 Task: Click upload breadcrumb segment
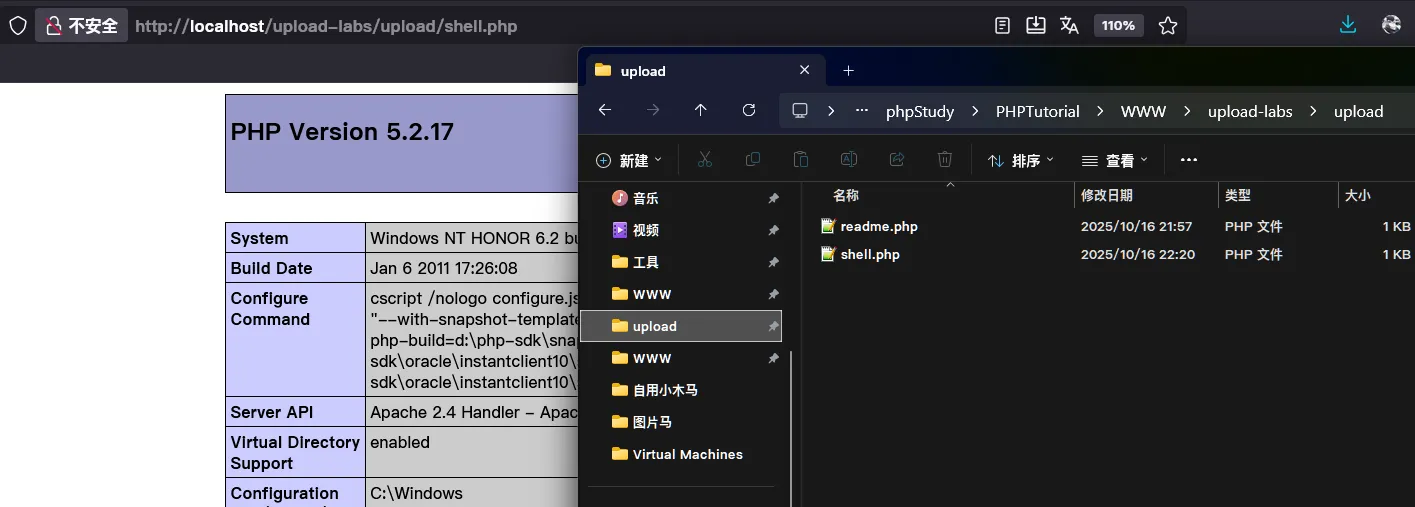(1358, 111)
